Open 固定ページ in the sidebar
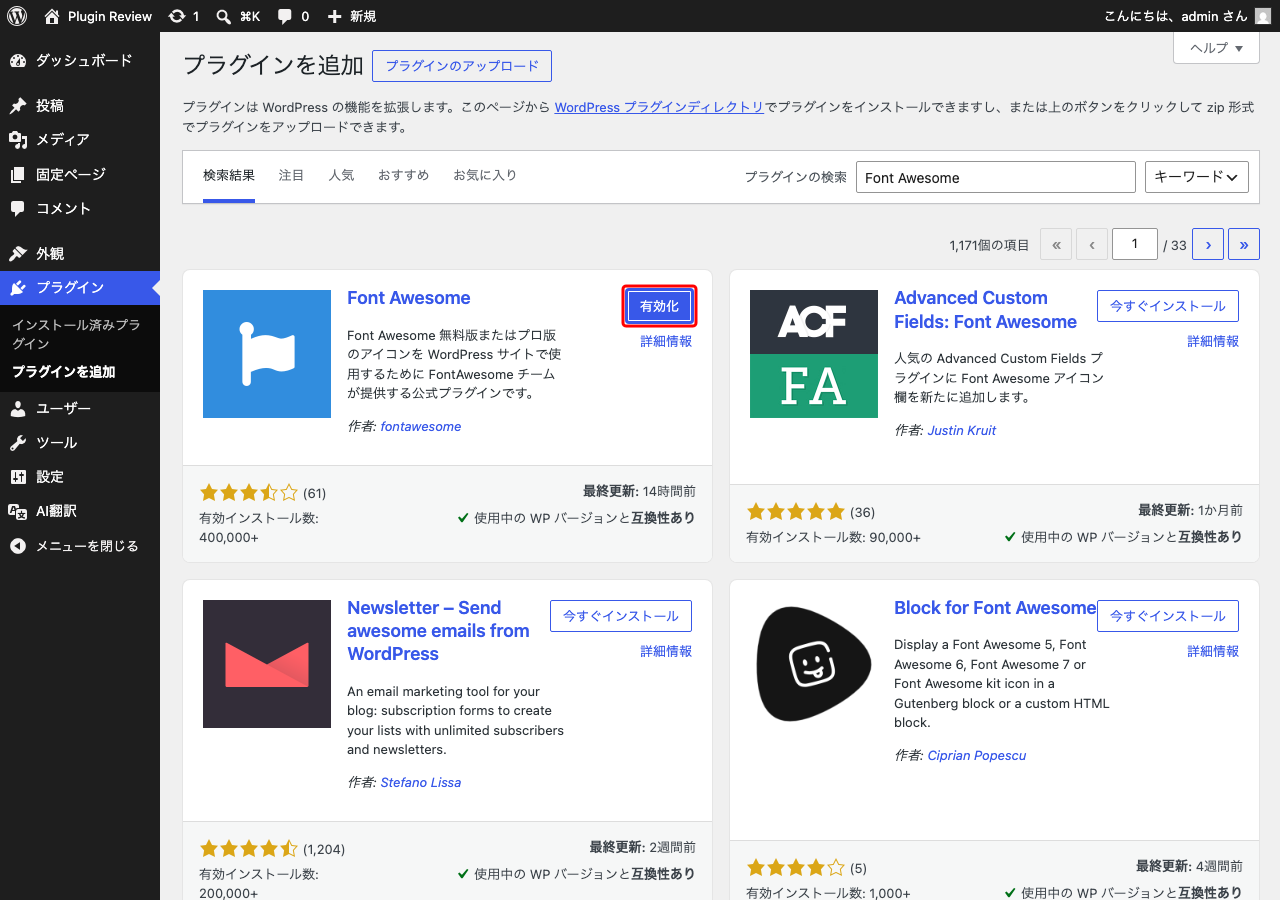The image size is (1280, 900). 80,174
